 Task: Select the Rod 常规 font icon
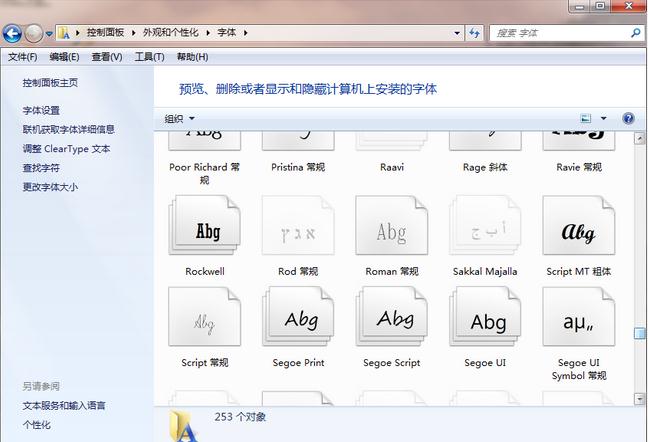298,225
